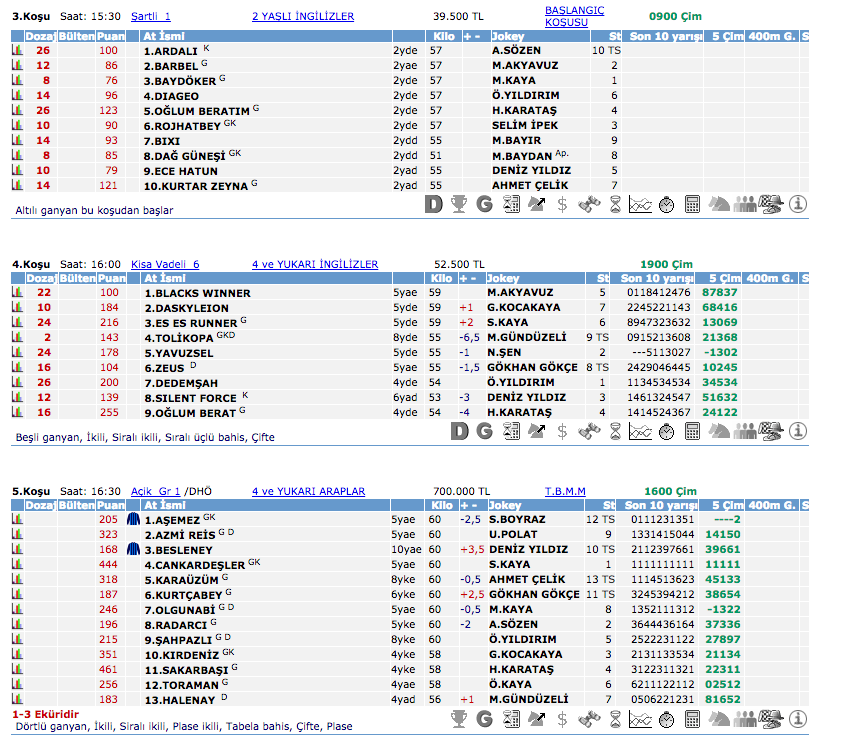This screenshot has height=744, width=846.
Task: Click '4 ve YUKARI ARAPLAR' link
Action: click(308, 491)
